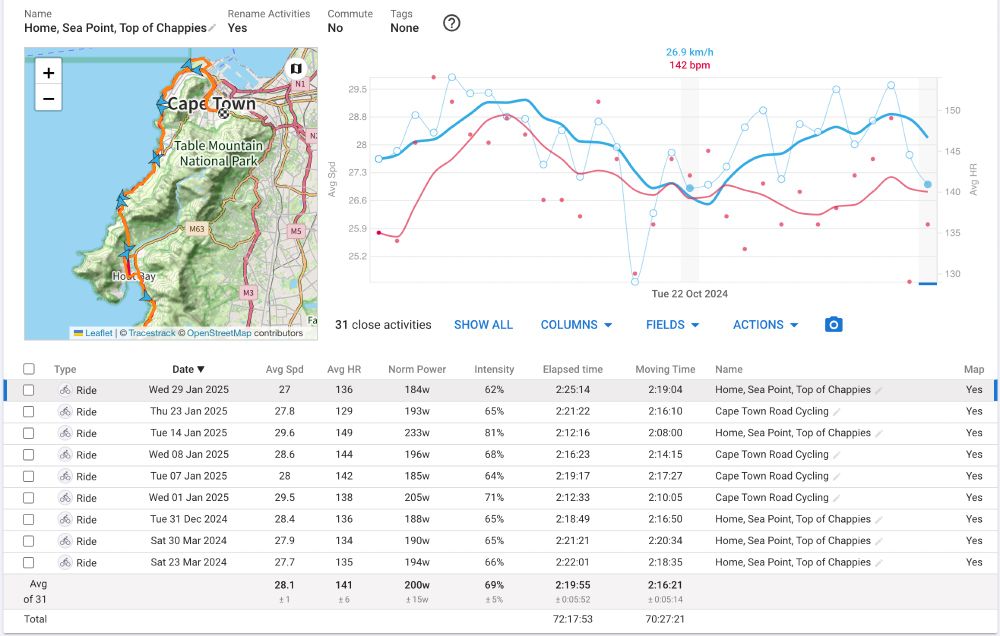The height and width of the screenshot is (636, 1000).
Task: Click the Cape Town label on the map
Action: point(211,103)
